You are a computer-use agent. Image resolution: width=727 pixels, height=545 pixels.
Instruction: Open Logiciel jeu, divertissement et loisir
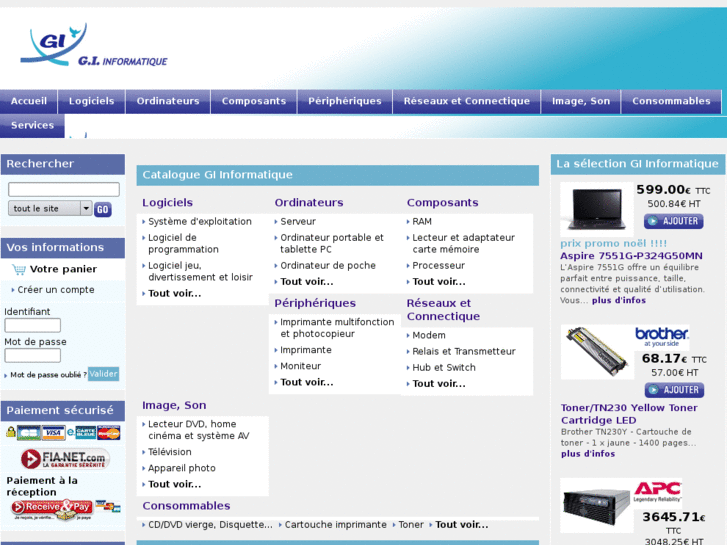point(200,271)
